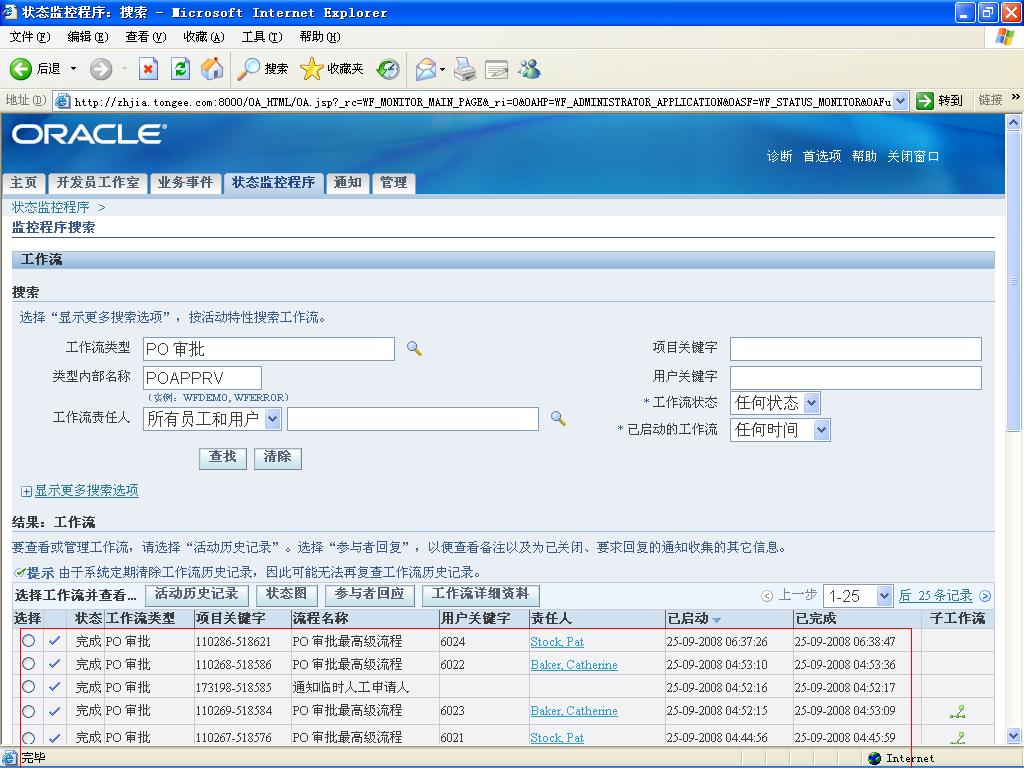1024x768 pixels.
Task: Open the 编辑(E) menu
Action: (x=88, y=37)
